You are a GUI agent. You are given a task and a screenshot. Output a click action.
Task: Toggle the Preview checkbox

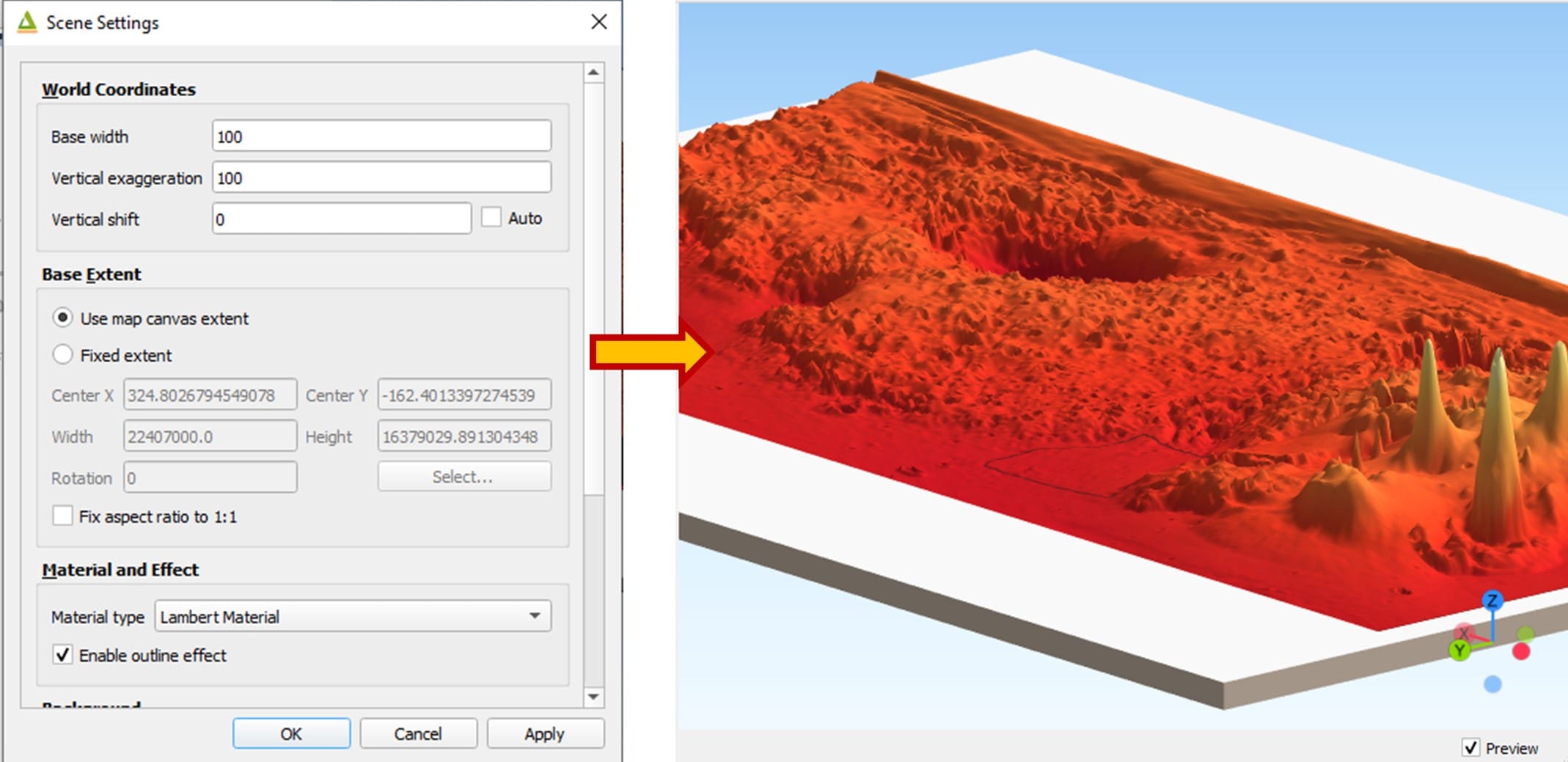(1470, 747)
